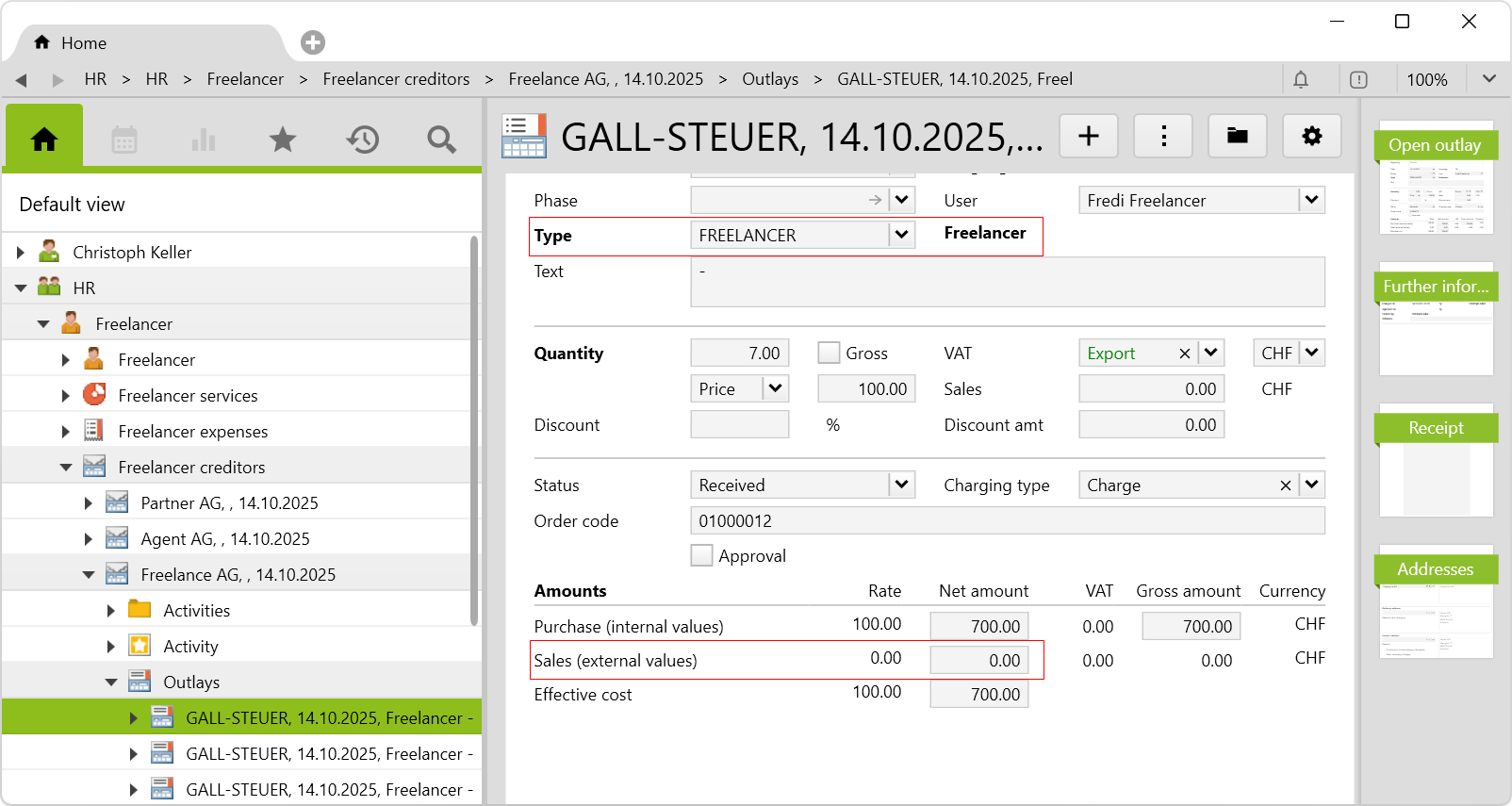Toggle the Gross checkbox
The height and width of the screenshot is (806, 1512).
coord(829,354)
